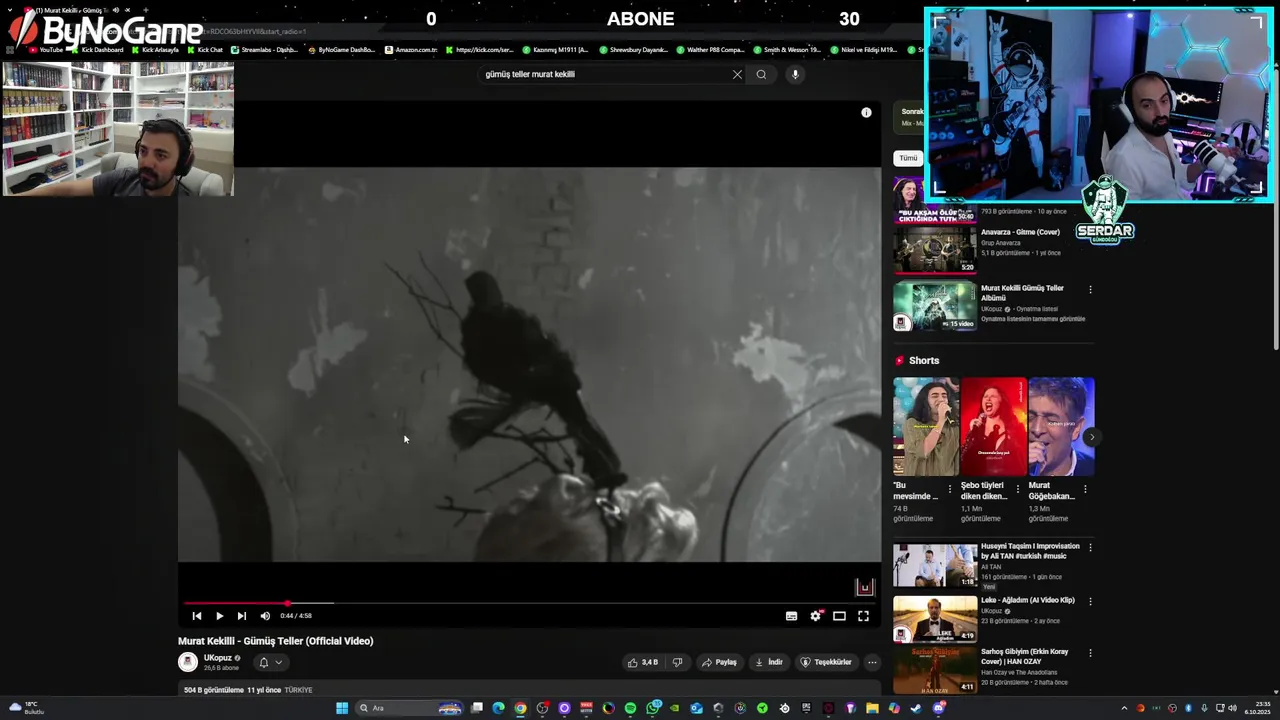The width and height of the screenshot is (1280, 720).
Task: Open Sarhoş Gibiyim Erkin Koray Cover video
Action: point(1025,656)
